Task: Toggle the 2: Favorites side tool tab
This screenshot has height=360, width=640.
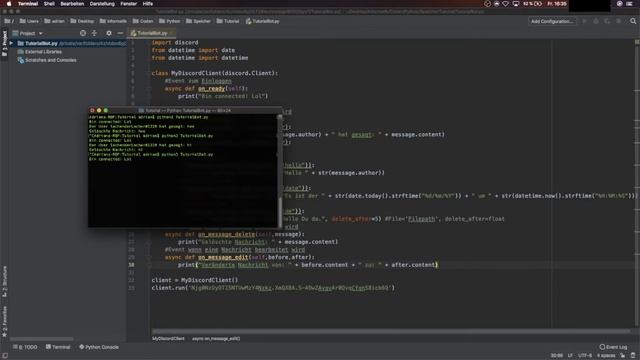Action: pos(4,322)
